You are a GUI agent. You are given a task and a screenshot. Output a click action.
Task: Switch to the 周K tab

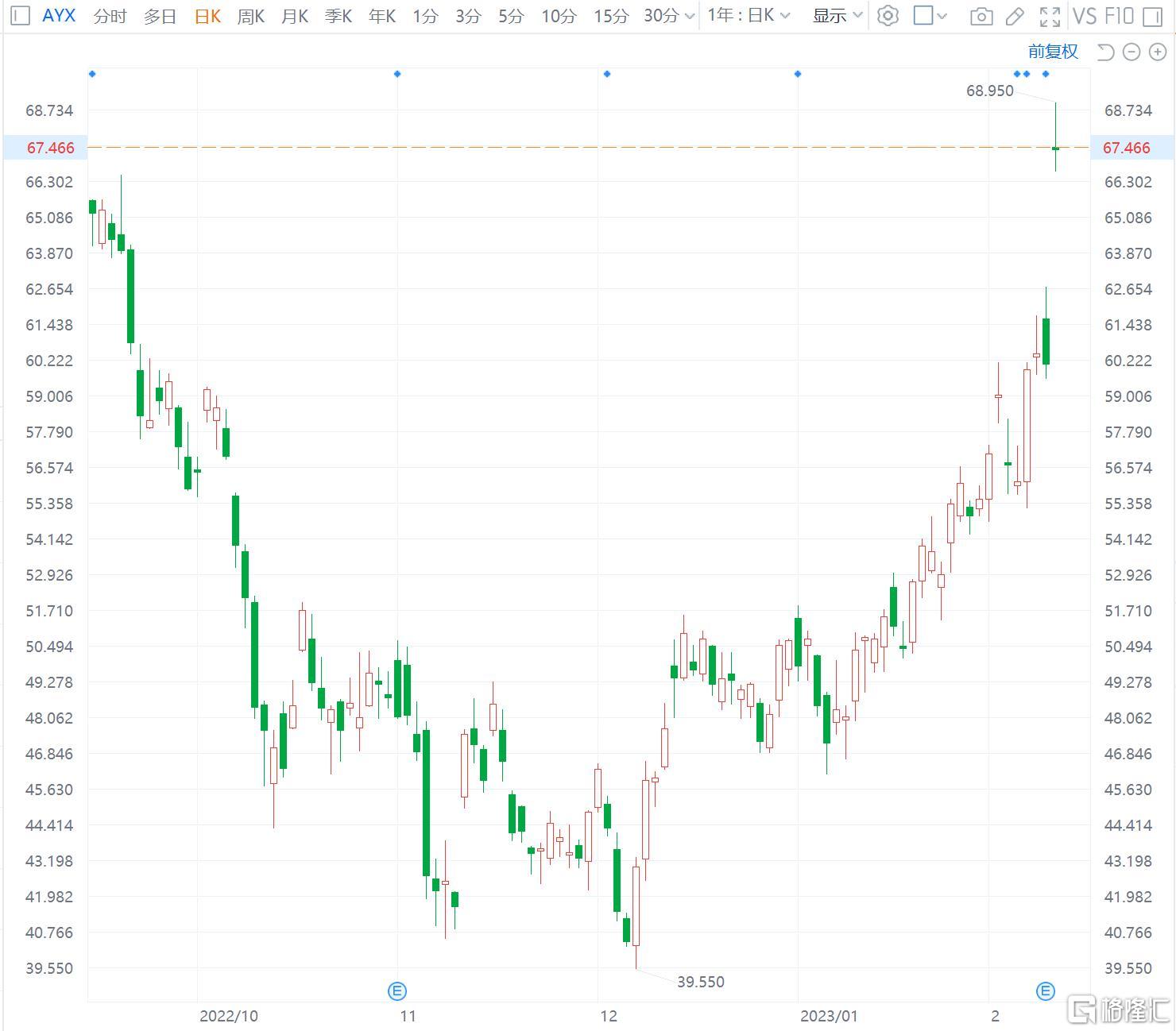250,16
